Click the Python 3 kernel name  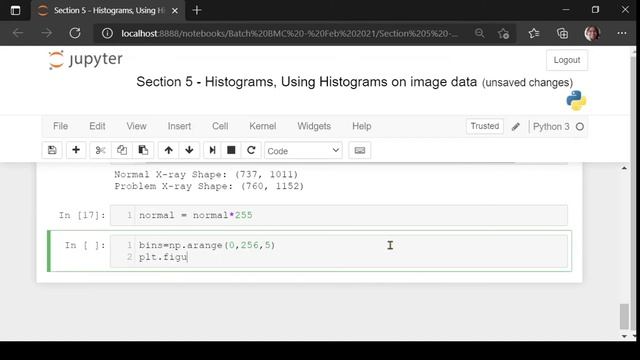(551, 127)
